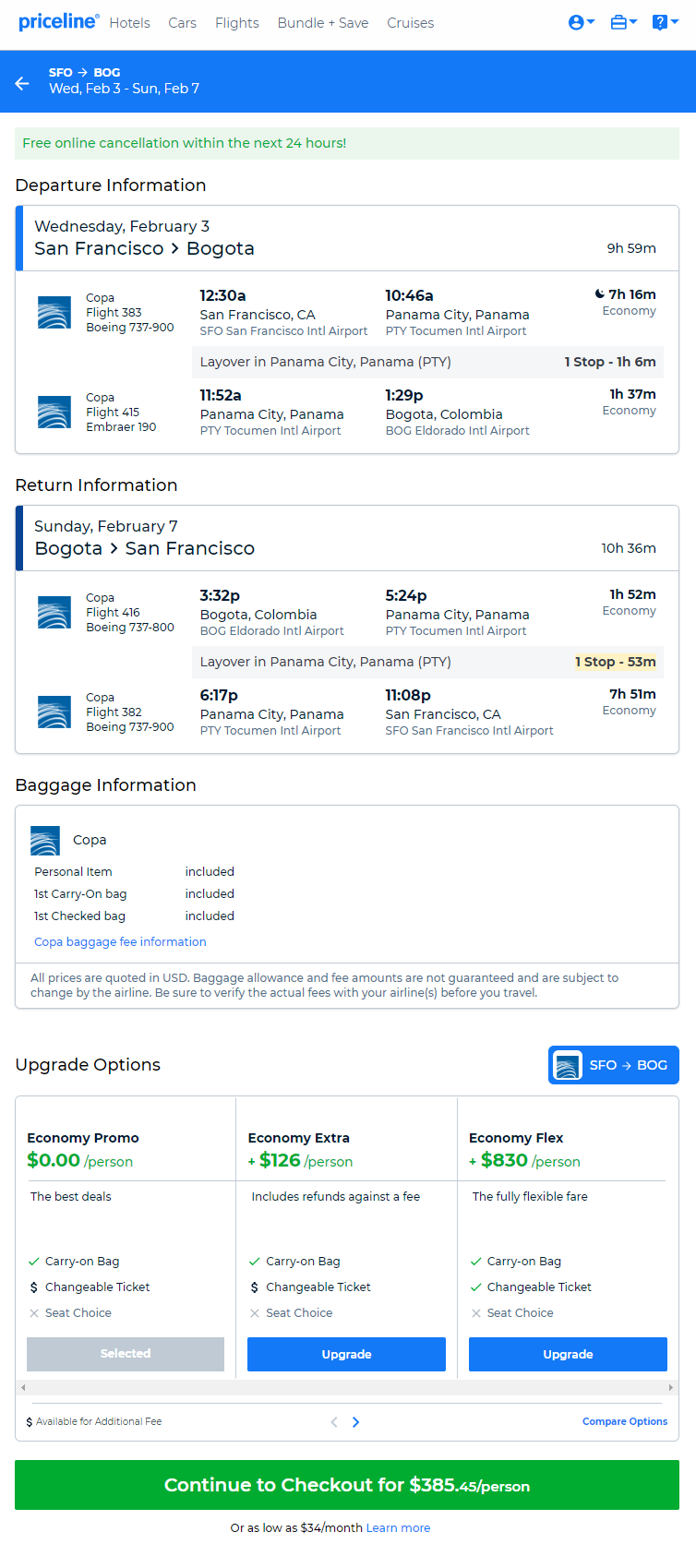Open the user account icon menu
This screenshot has height=1568, width=696.
click(x=582, y=22)
